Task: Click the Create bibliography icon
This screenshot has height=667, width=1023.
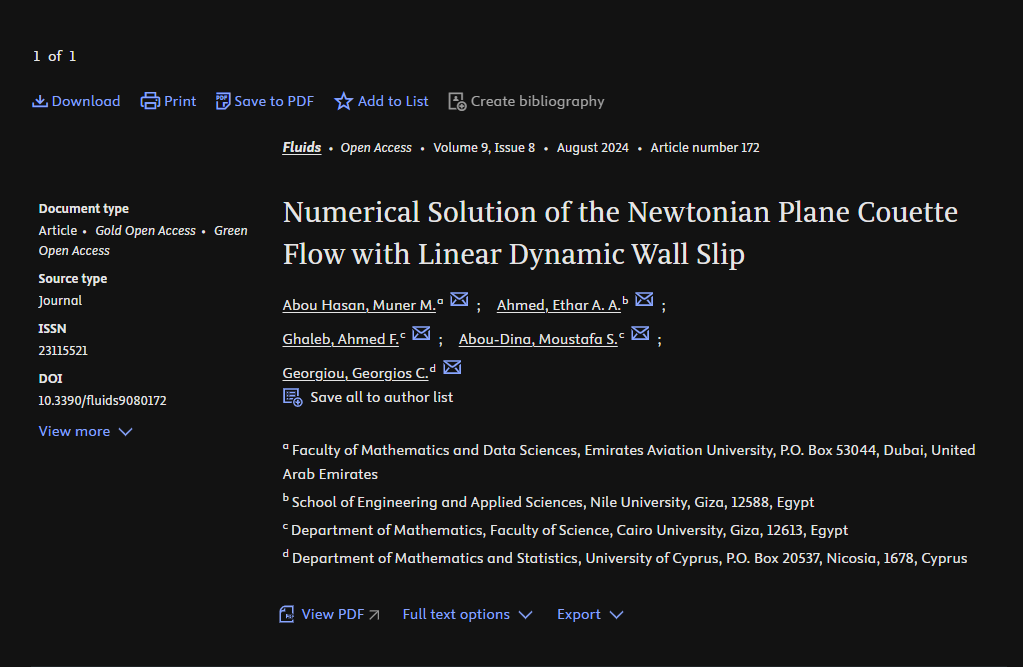Action: click(x=457, y=101)
